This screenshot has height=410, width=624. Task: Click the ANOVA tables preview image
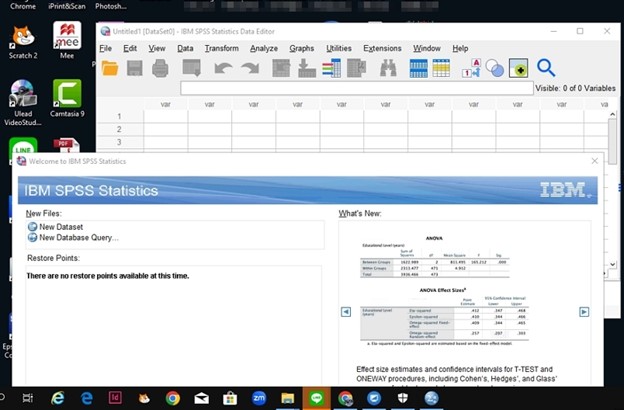tap(444, 291)
